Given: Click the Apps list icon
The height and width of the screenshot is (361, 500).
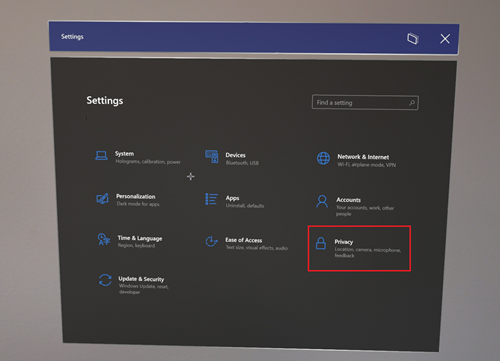Looking at the screenshot, I should click(x=211, y=199).
